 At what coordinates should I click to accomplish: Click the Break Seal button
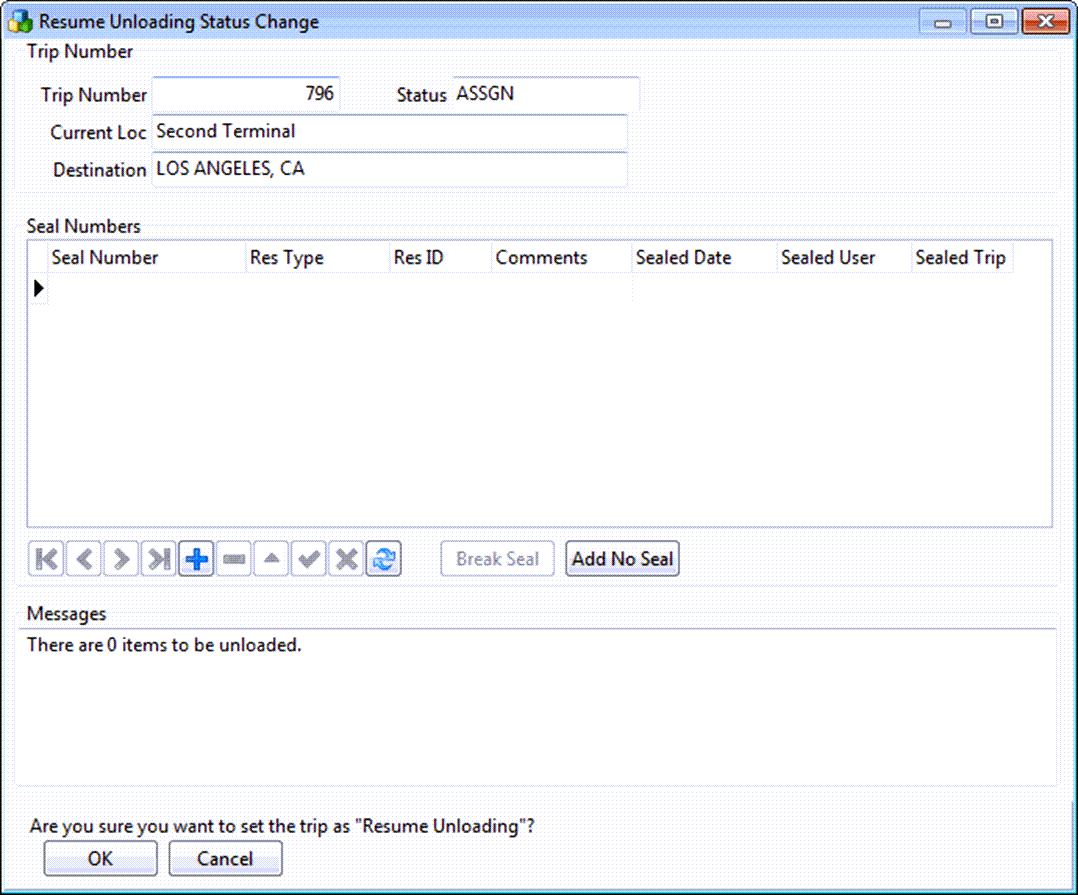[x=497, y=559]
